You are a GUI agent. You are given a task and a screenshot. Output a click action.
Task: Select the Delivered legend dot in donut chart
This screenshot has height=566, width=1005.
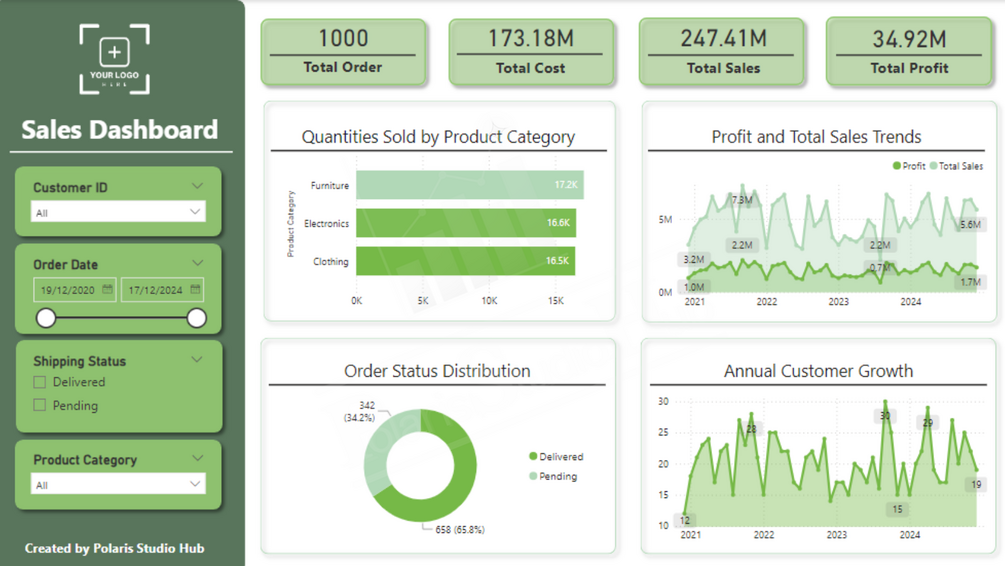coord(533,456)
